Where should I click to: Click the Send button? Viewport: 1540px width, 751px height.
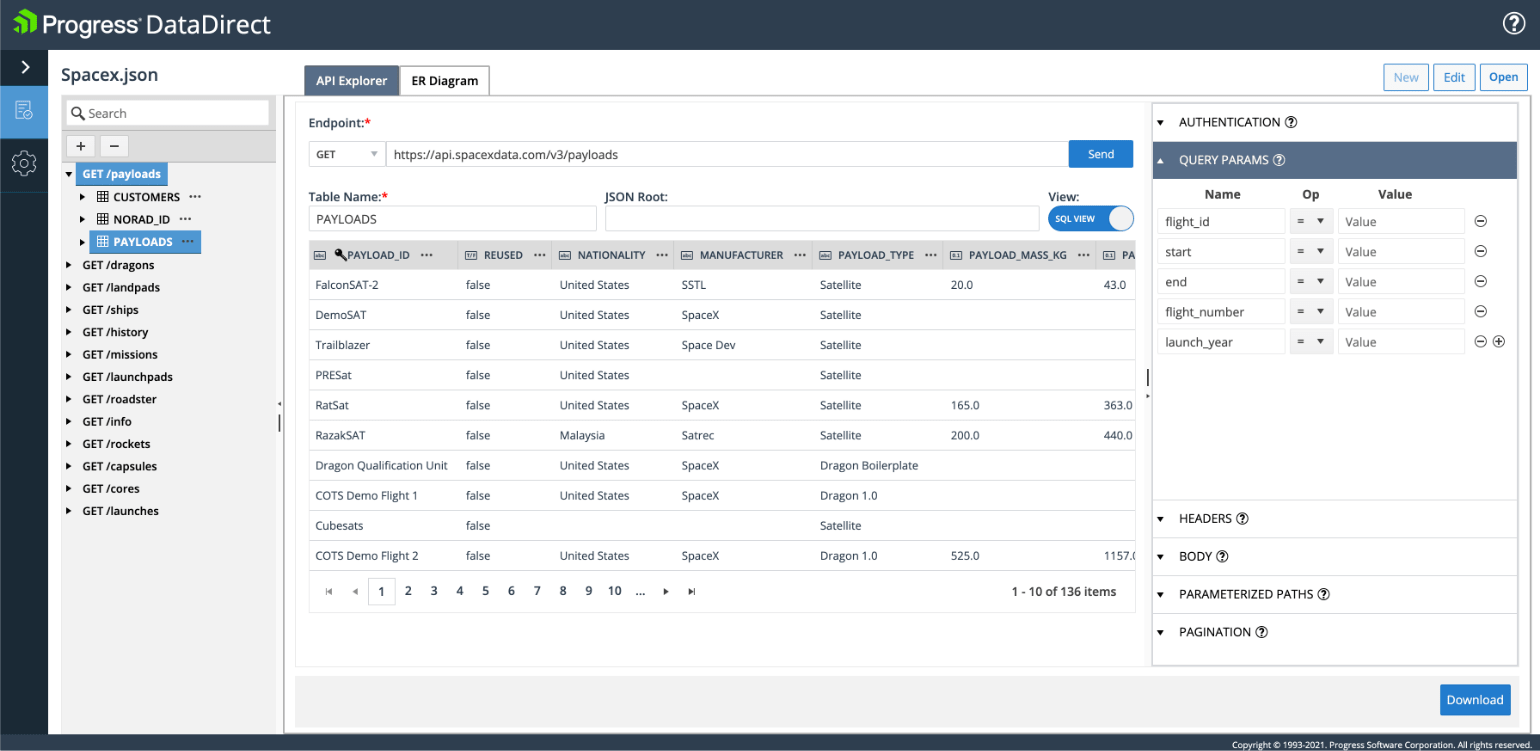(x=1100, y=153)
